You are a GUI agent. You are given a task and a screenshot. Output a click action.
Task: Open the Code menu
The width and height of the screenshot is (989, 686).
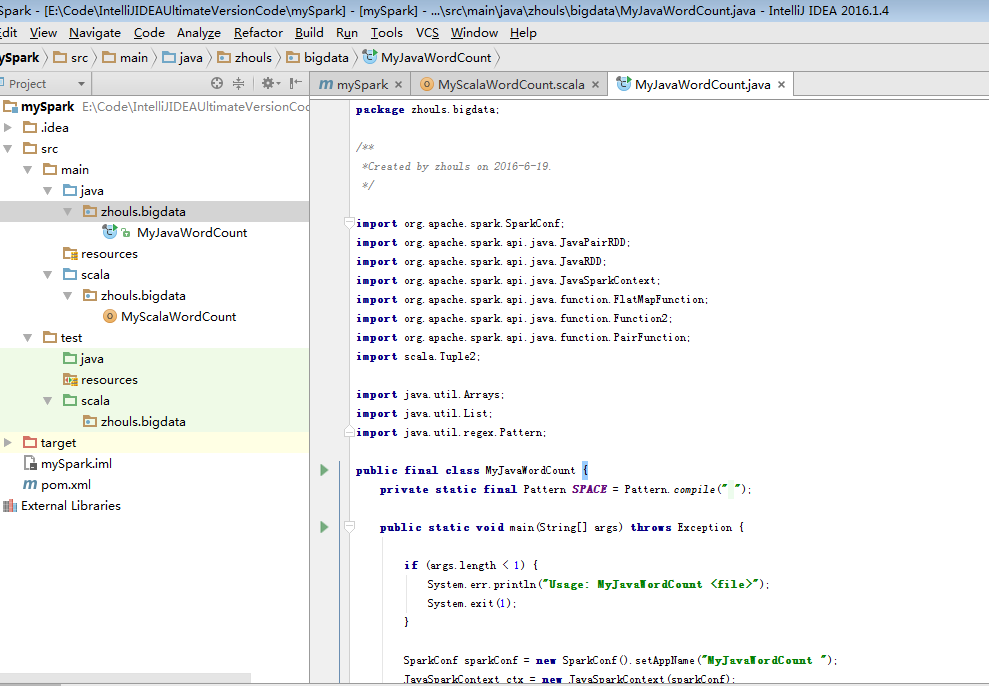pos(149,33)
